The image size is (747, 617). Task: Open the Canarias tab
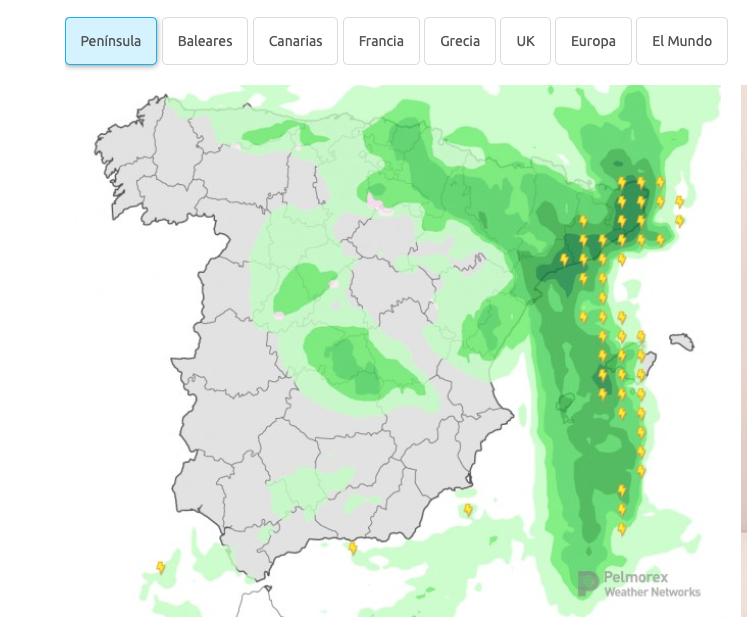(295, 41)
